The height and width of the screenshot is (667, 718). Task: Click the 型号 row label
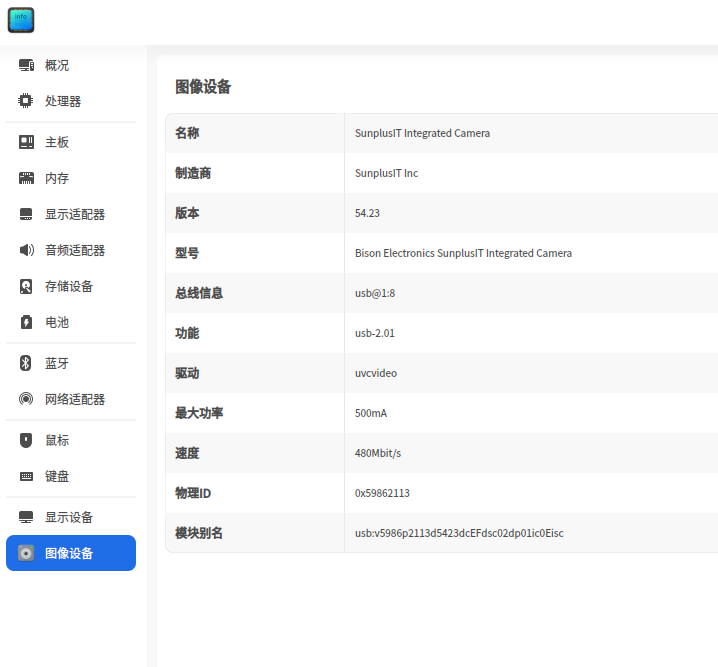tap(187, 253)
